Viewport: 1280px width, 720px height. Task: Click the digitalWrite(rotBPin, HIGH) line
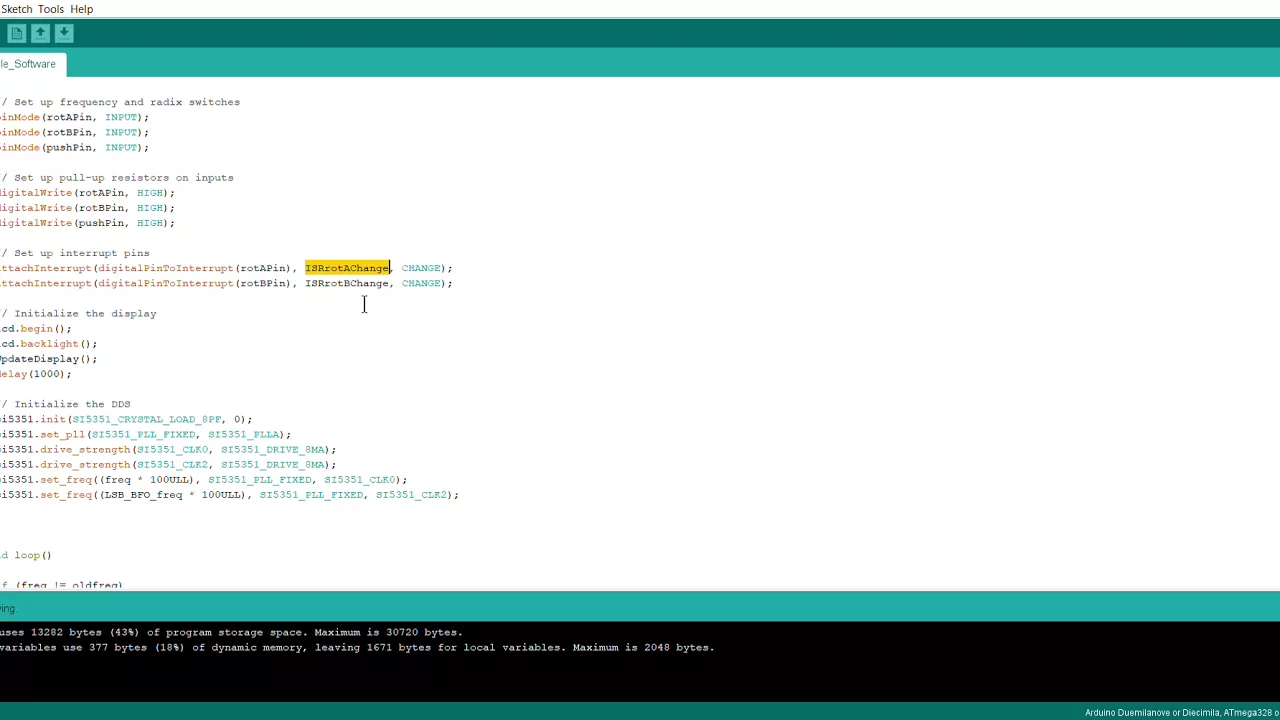tap(88, 208)
